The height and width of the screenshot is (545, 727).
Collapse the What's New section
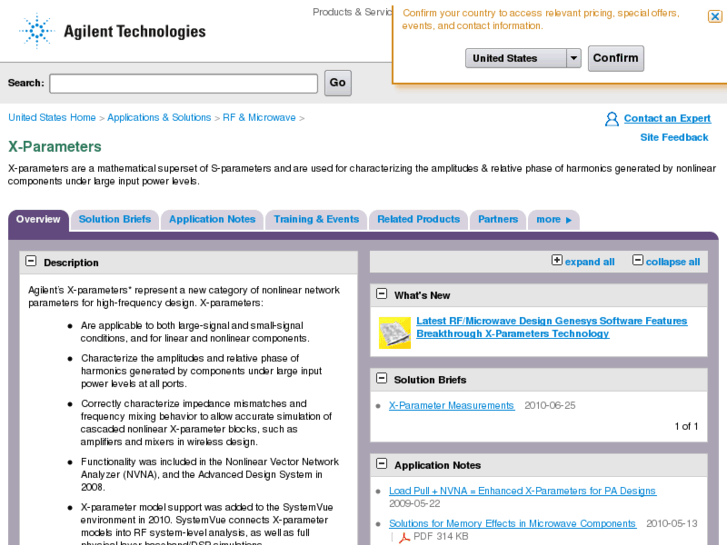pyautogui.click(x=382, y=294)
